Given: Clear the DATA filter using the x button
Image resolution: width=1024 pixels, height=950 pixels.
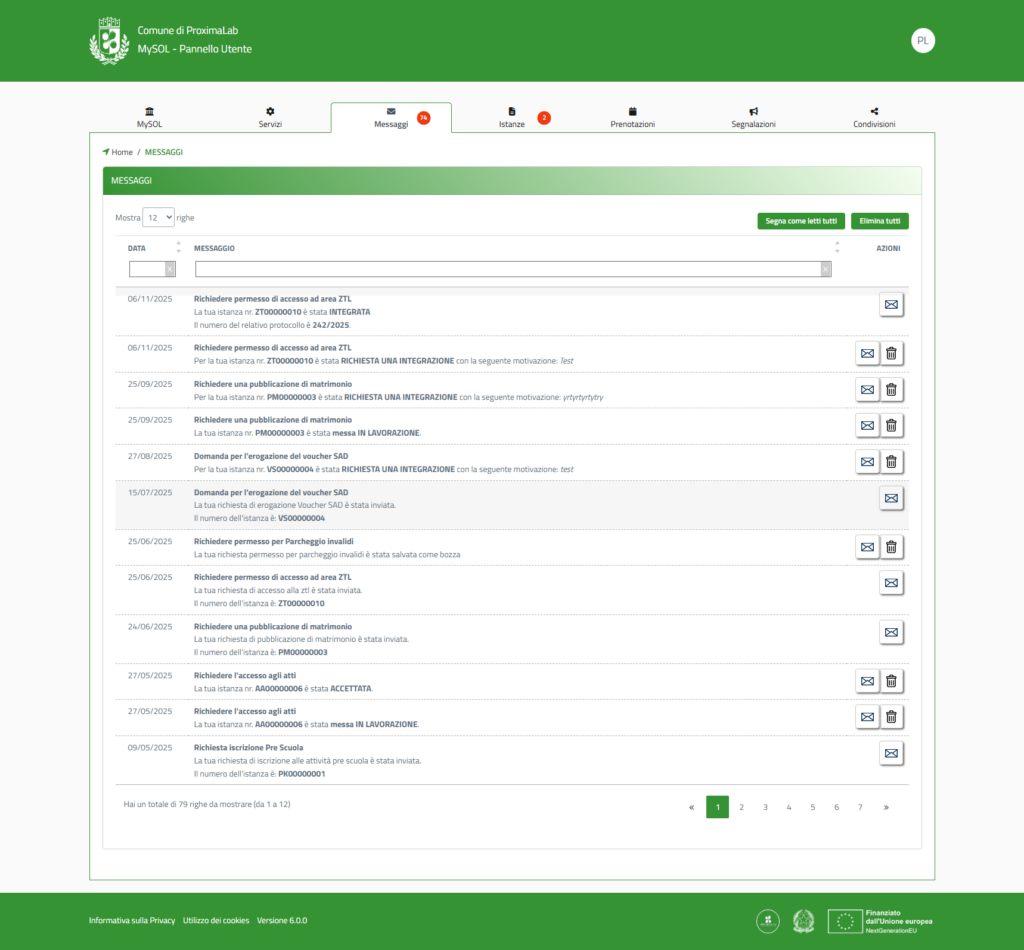Looking at the screenshot, I should pyautogui.click(x=170, y=269).
